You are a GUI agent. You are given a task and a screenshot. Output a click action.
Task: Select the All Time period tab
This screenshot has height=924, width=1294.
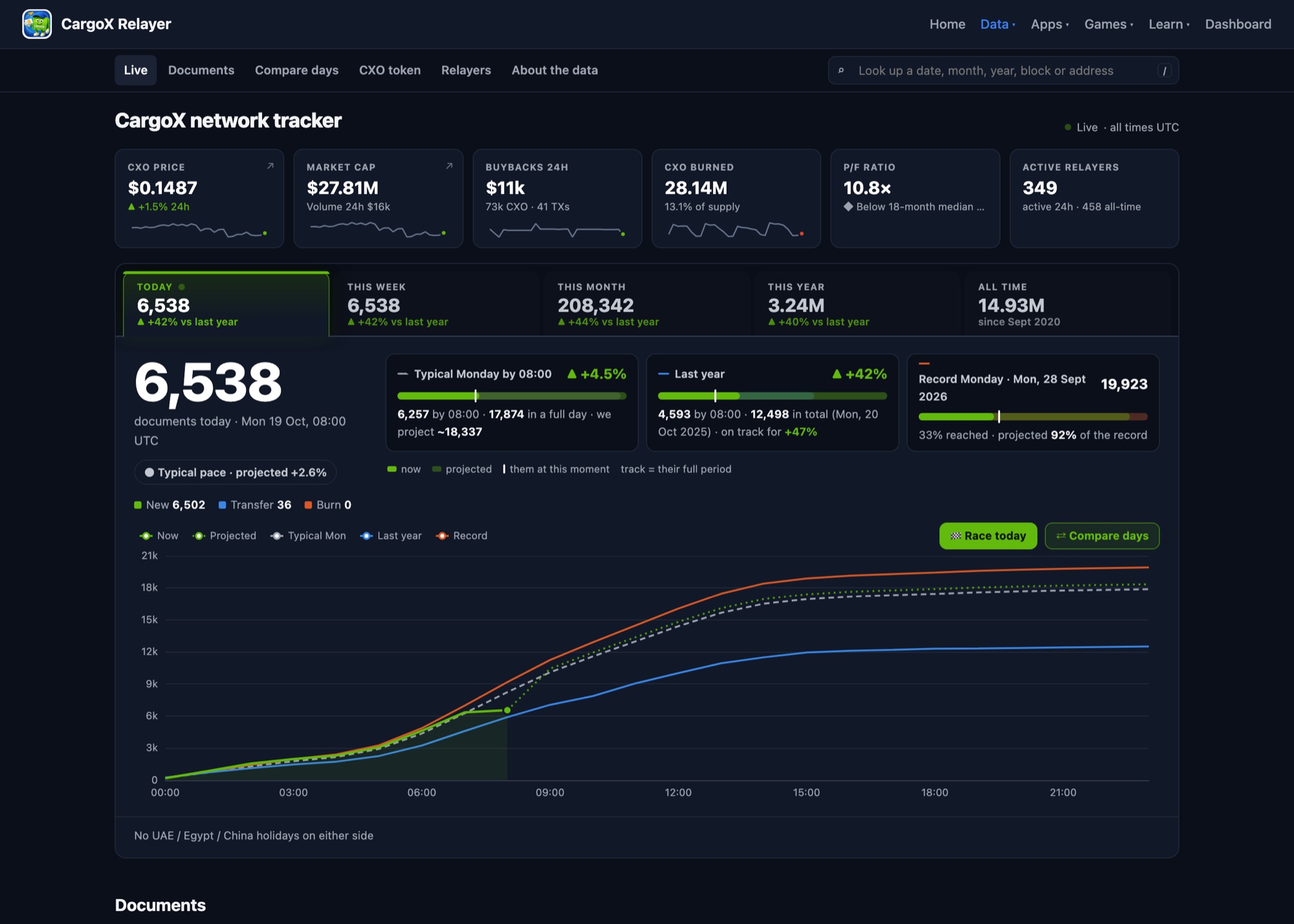(x=1067, y=303)
